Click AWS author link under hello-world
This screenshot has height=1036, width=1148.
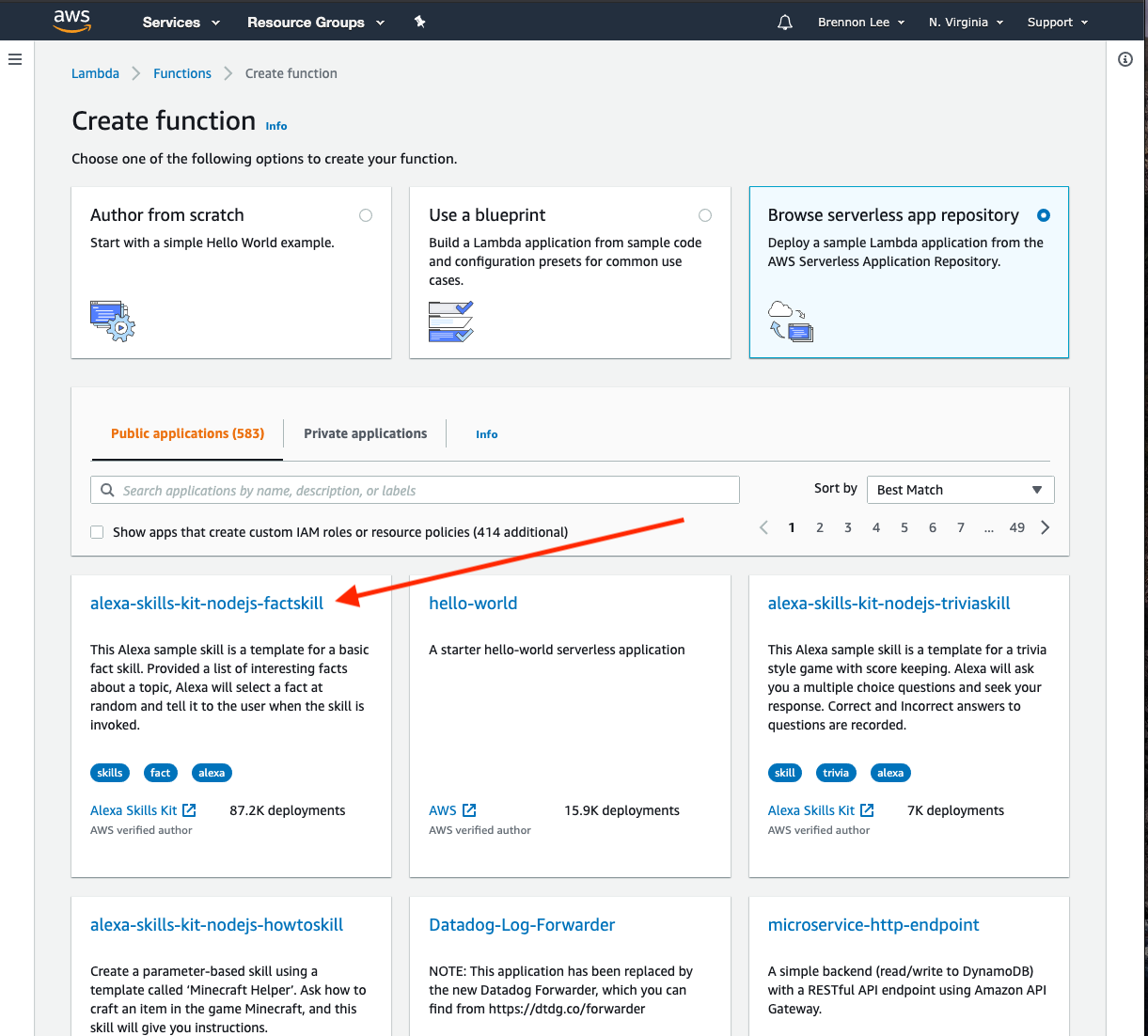[443, 810]
